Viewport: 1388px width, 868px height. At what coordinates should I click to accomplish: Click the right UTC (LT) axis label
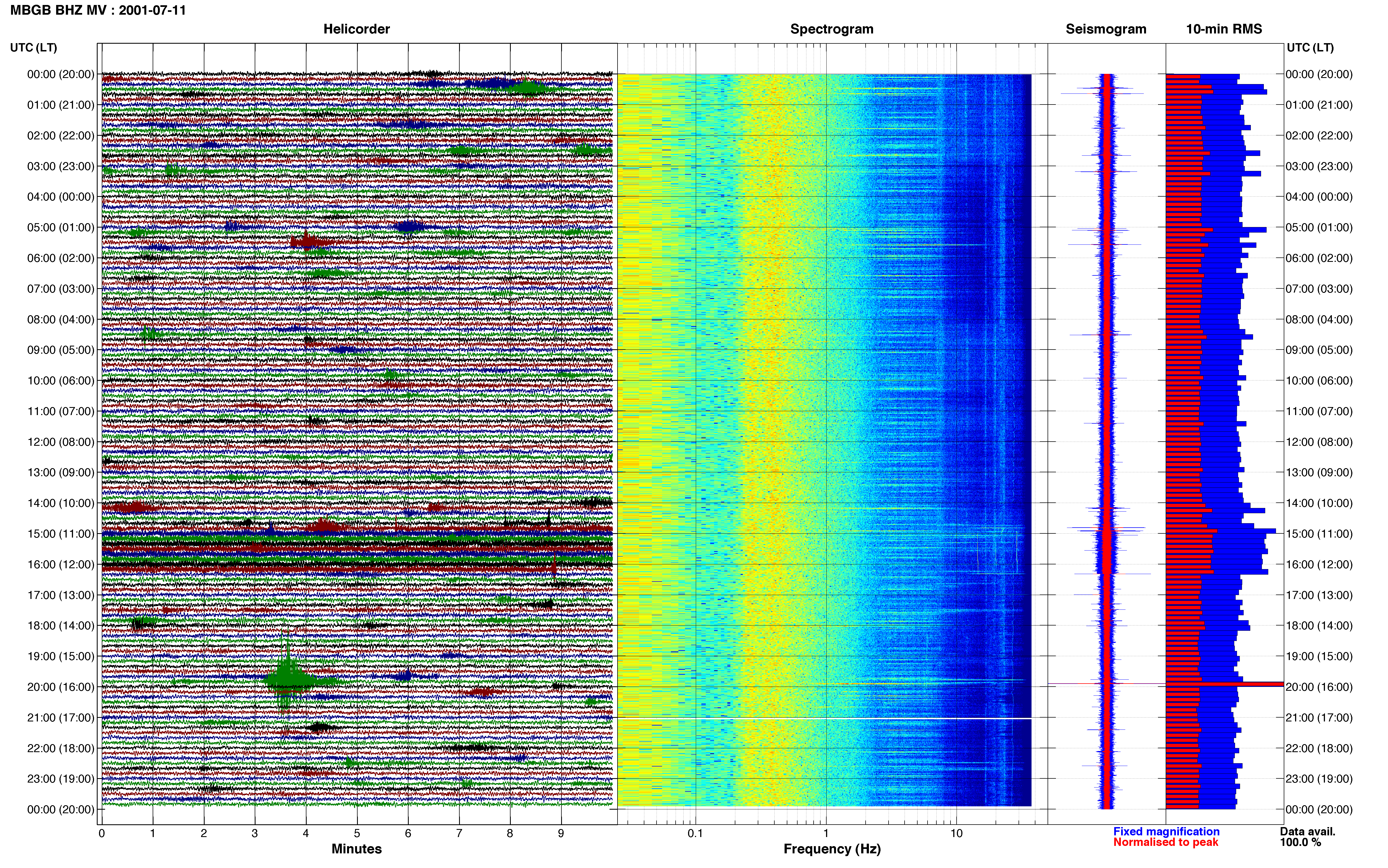(x=1310, y=48)
